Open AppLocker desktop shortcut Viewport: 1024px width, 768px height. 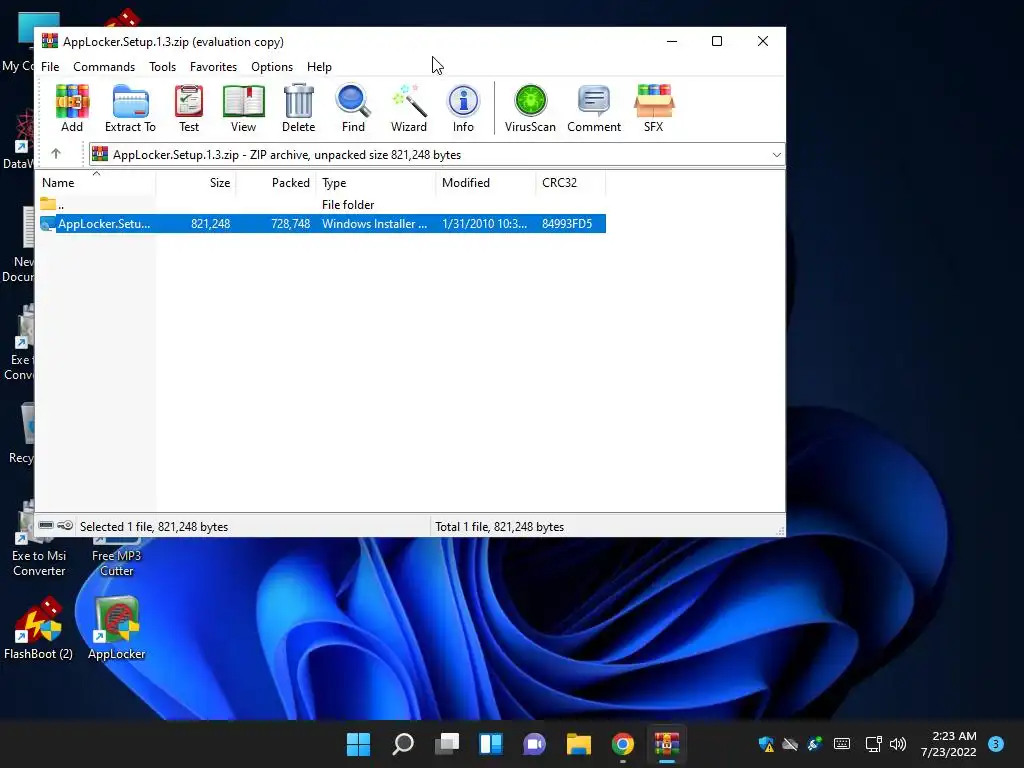click(x=116, y=628)
